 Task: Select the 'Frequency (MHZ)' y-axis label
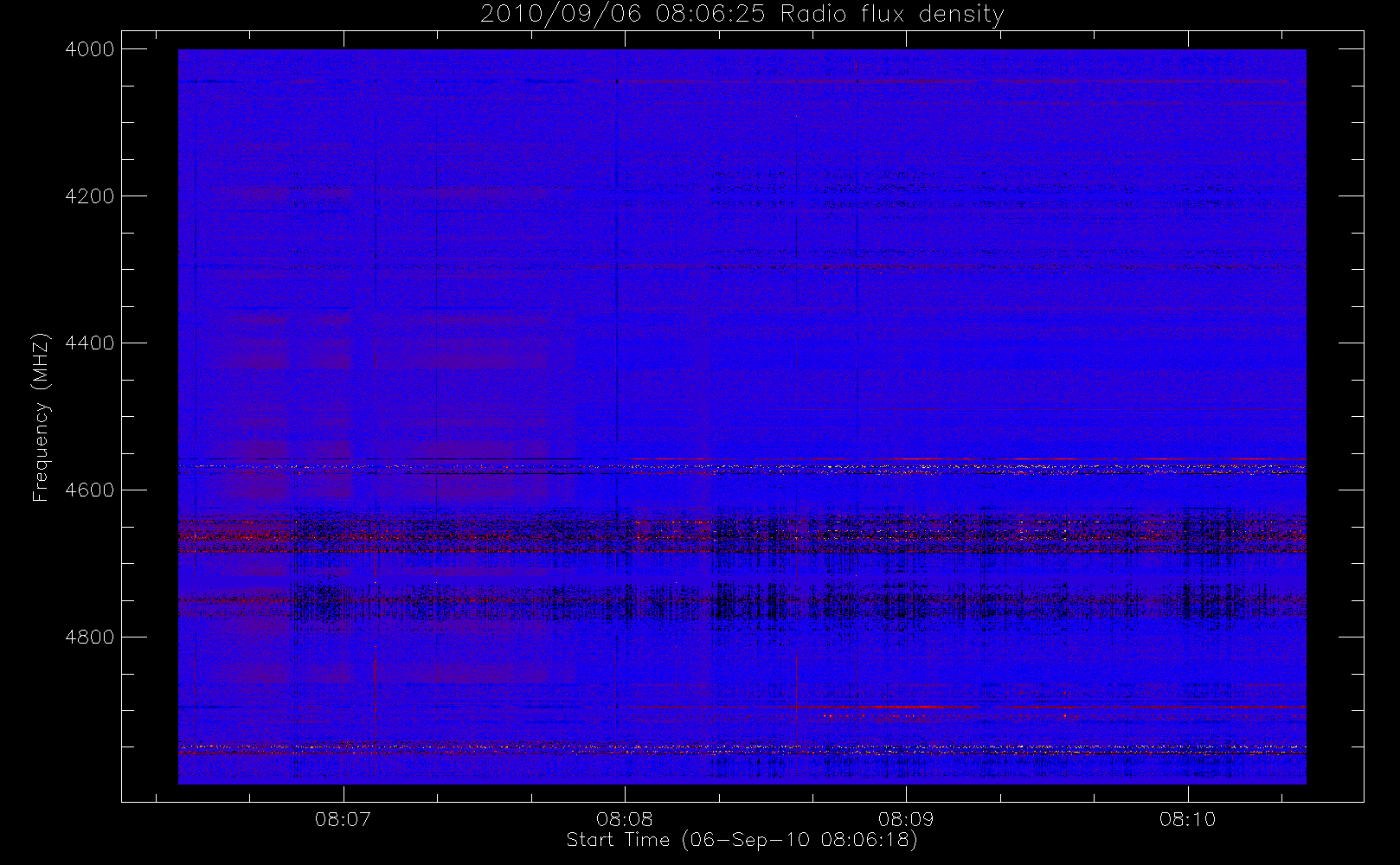pyautogui.click(x=41, y=417)
